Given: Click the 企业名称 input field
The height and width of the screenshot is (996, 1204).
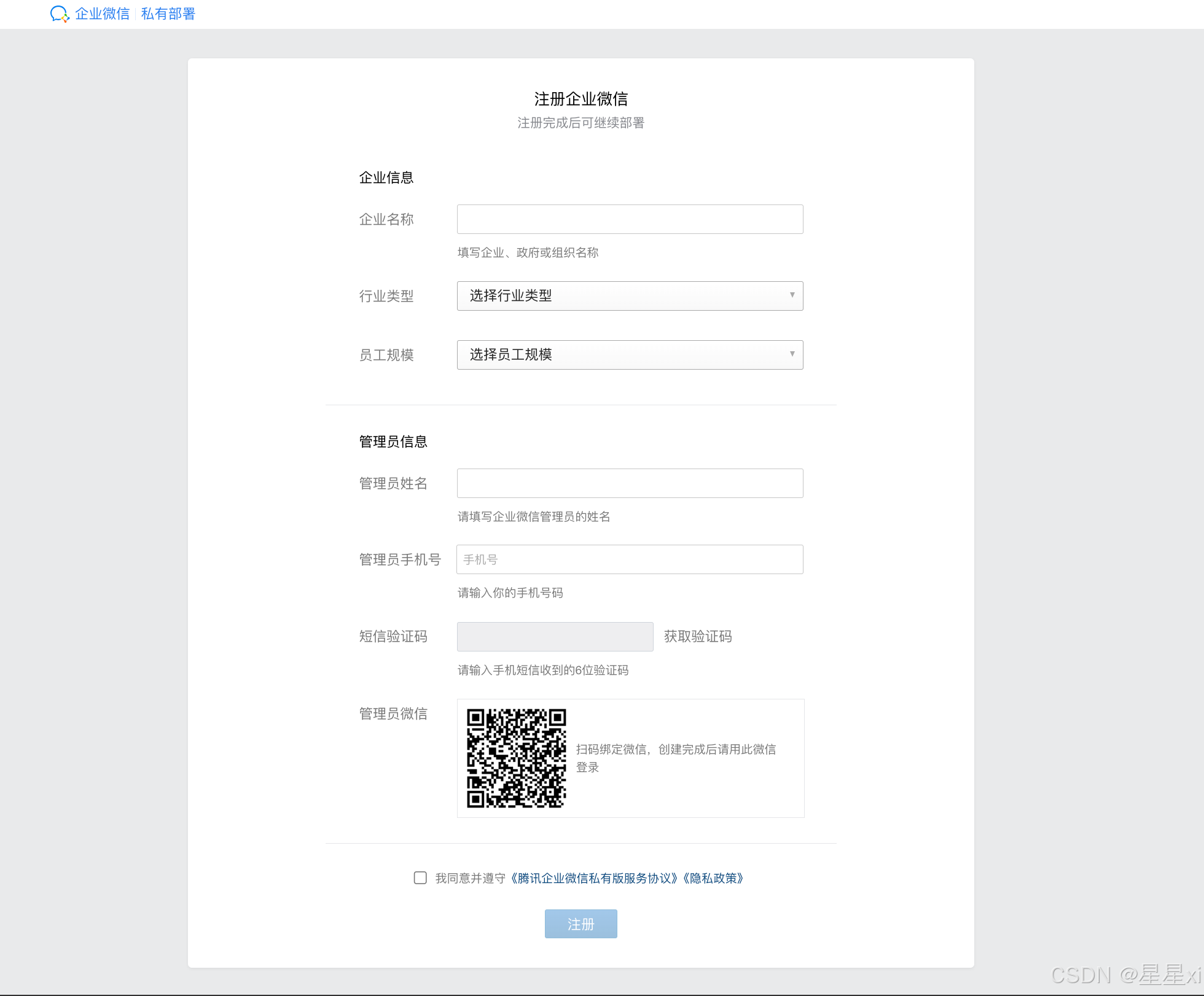Looking at the screenshot, I should tap(630, 219).
